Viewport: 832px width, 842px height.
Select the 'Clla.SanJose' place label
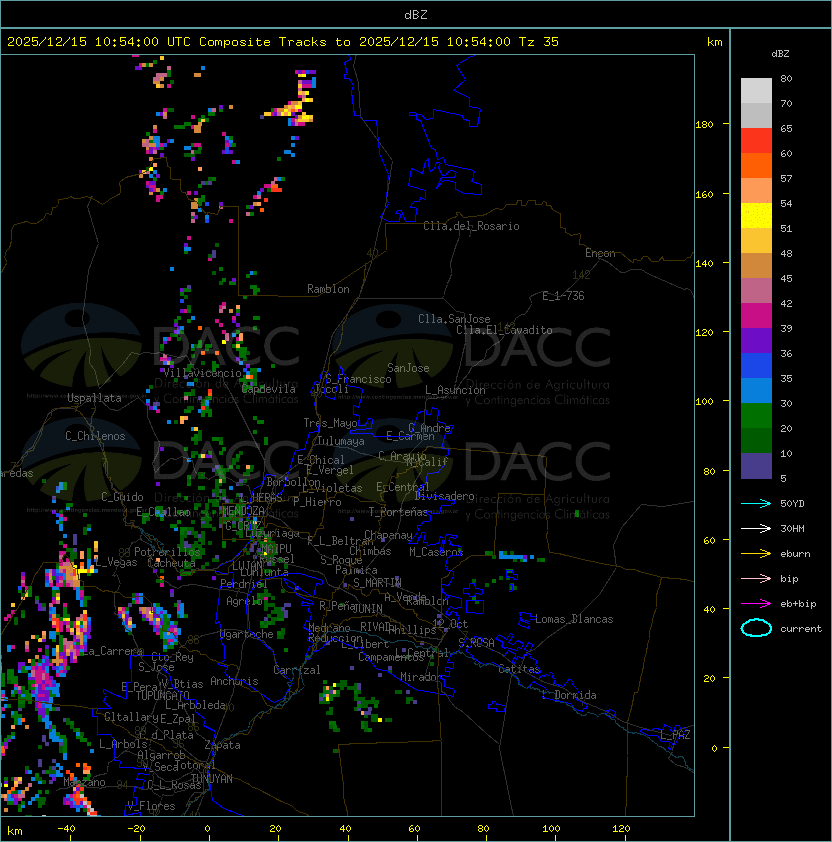(454, 319)
